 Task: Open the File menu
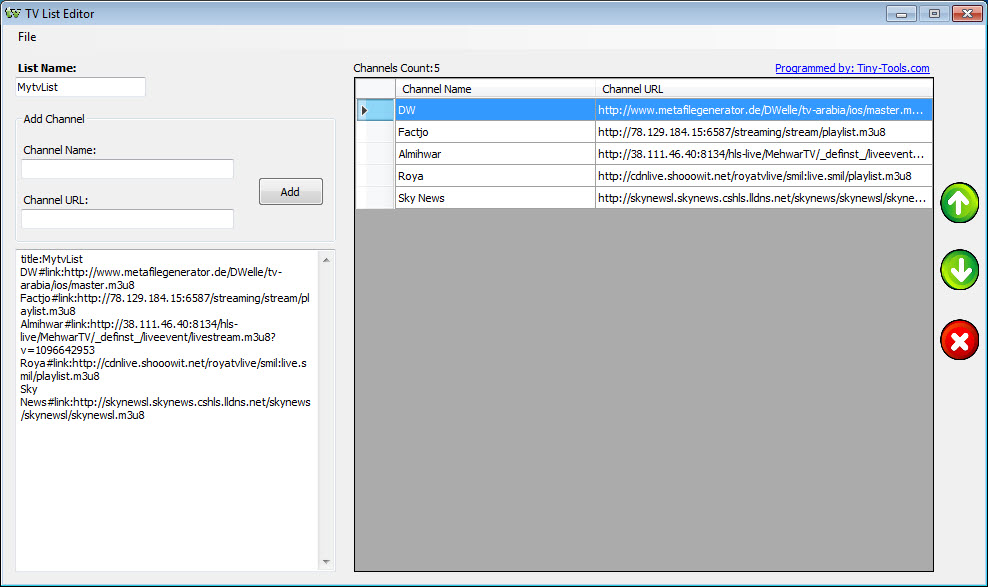(27, 37)
